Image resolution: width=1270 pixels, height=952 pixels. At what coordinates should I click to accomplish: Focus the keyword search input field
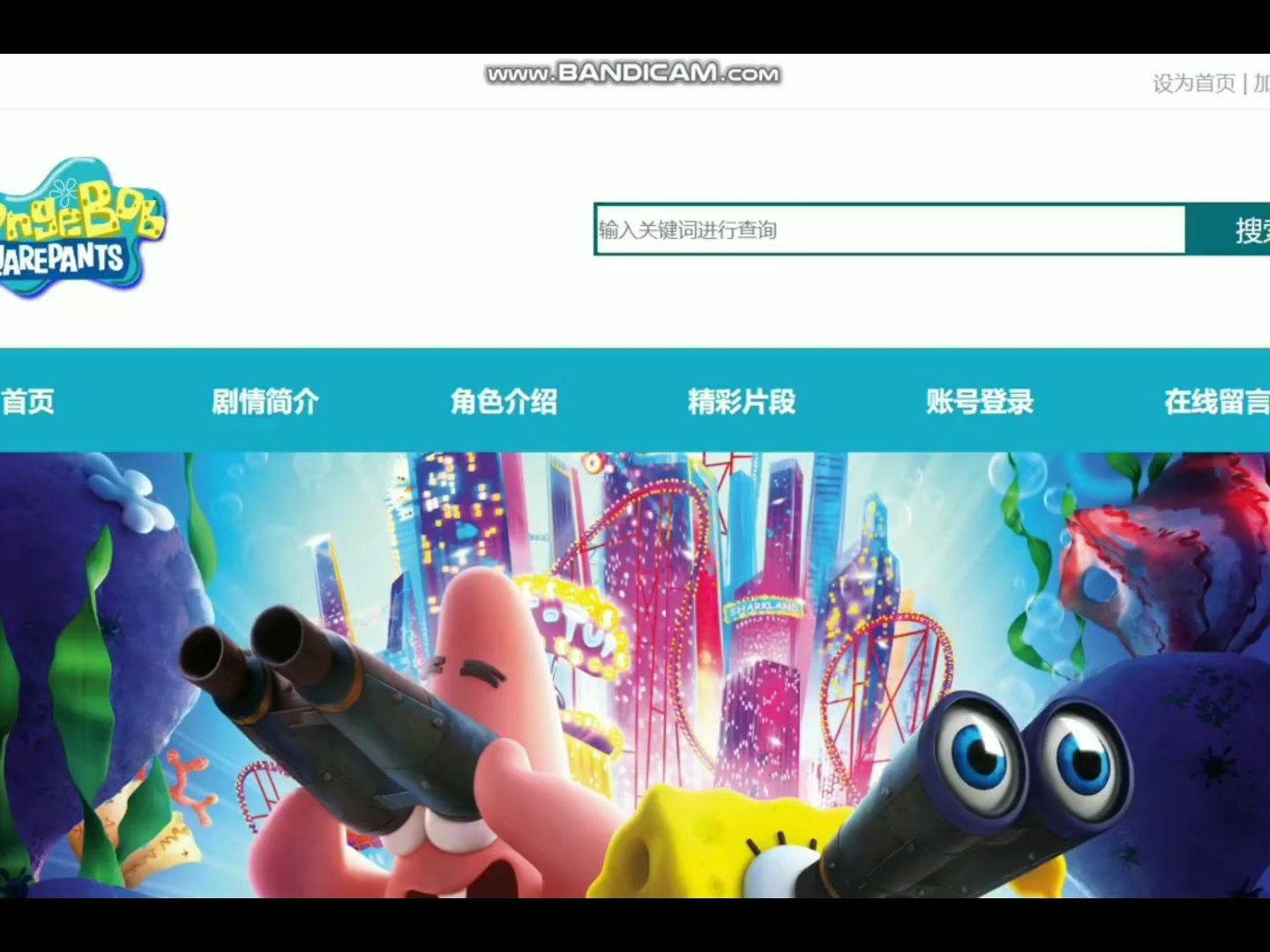(890, 230)
